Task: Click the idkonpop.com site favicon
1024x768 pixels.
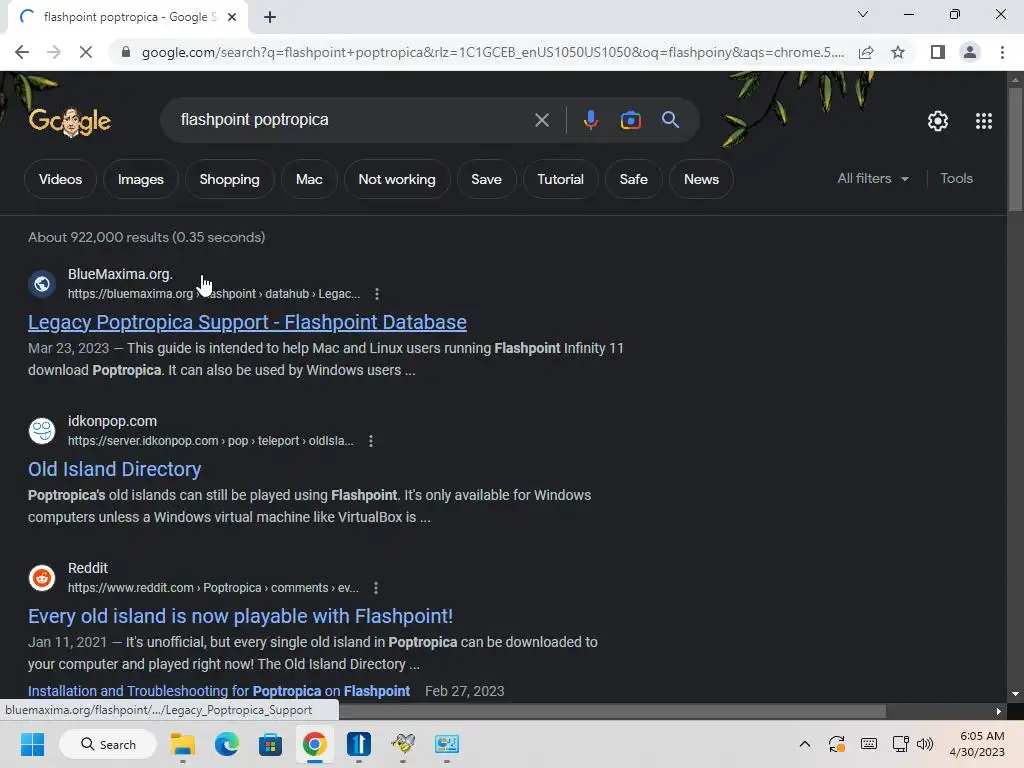Action: 42,431
